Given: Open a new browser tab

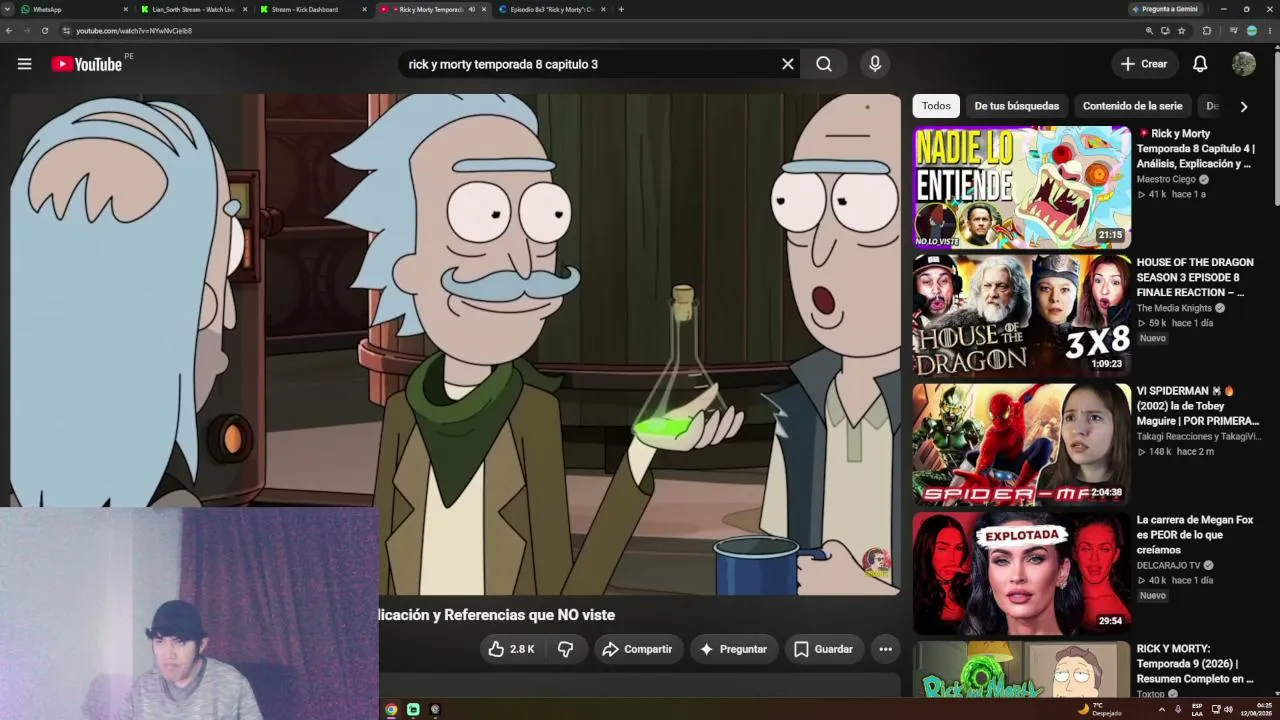Looking at the screenshot, I should (x=621, y=9).
